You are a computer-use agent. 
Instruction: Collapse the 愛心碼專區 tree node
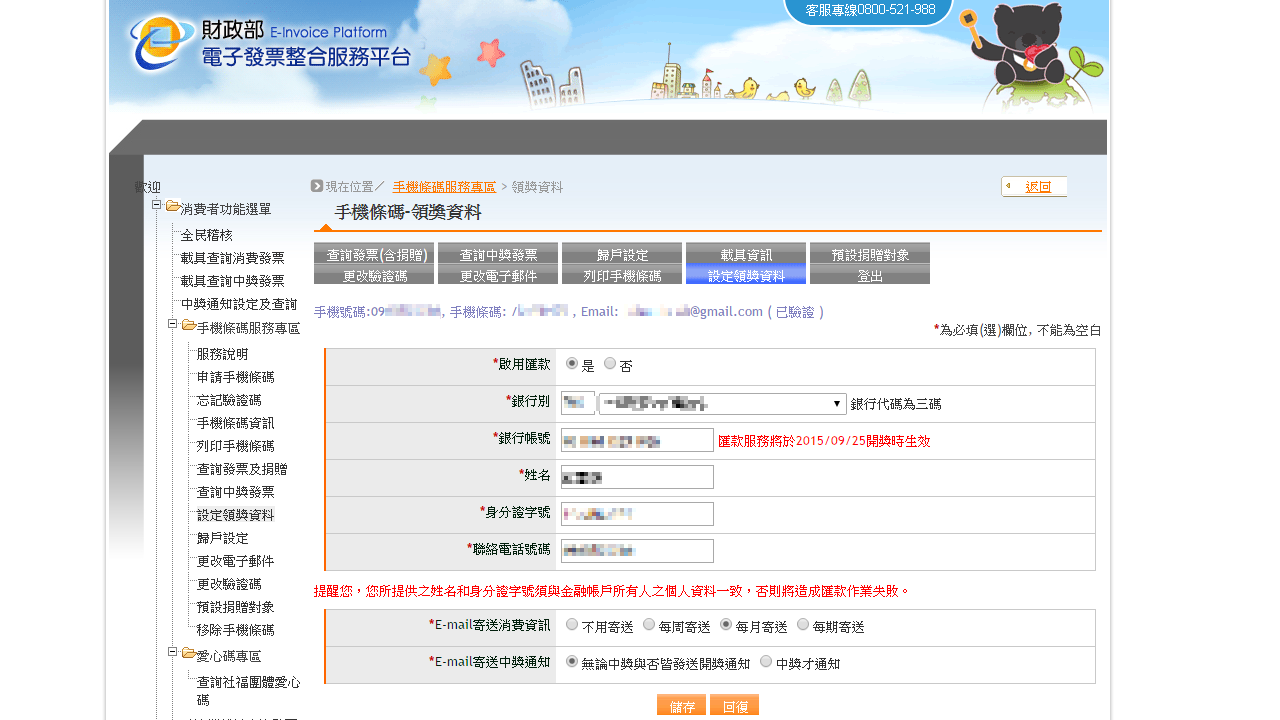click(173, 652)
